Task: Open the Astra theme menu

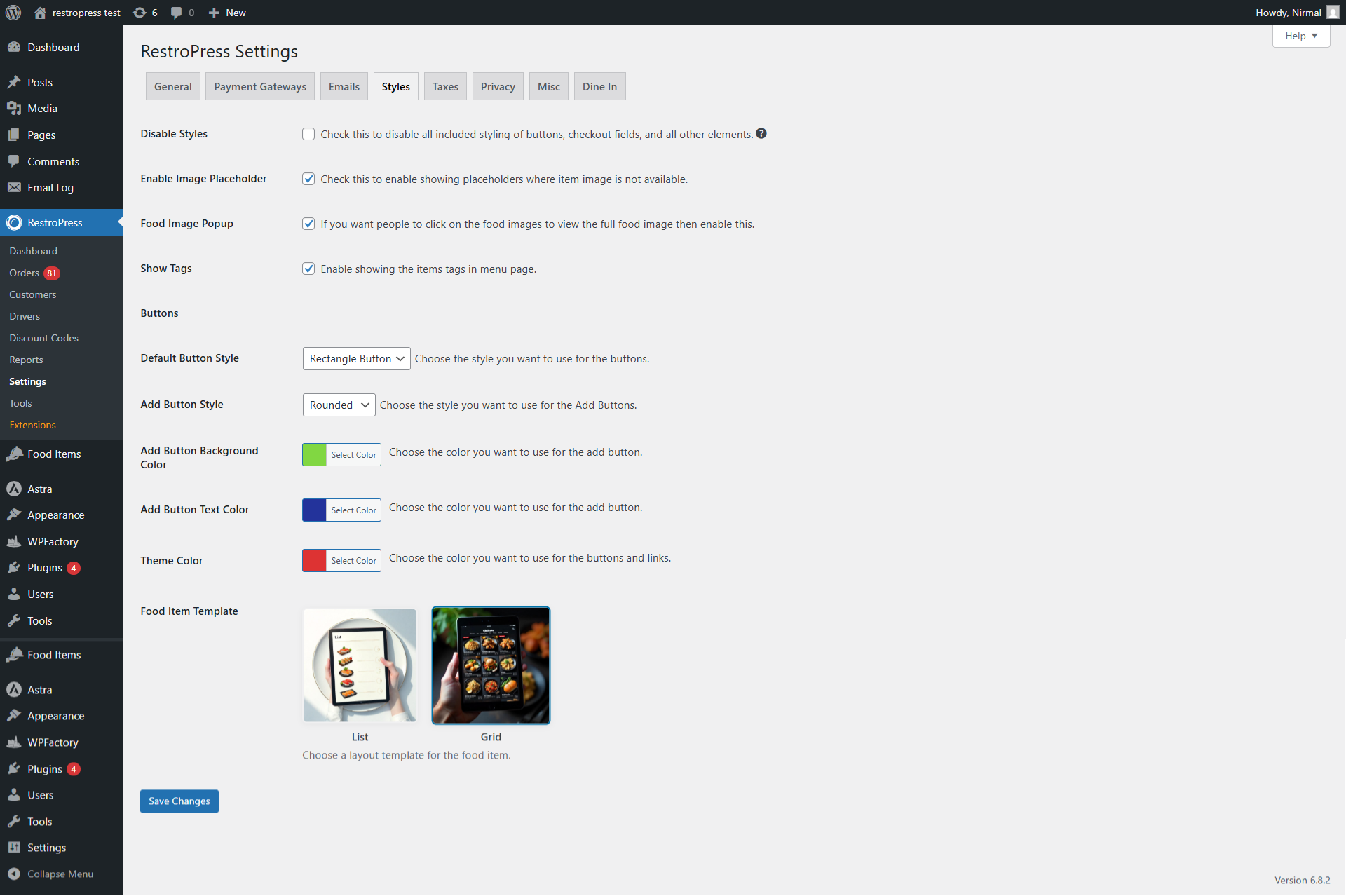Action: (39, 489)
